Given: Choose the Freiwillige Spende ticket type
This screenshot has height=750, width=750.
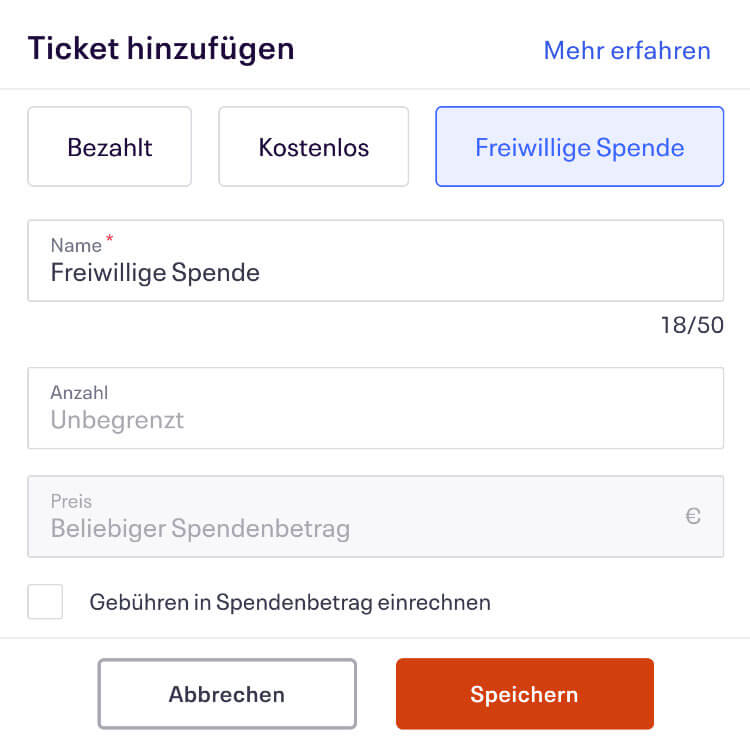Looking at the screenshot, I should coord(580,146).
